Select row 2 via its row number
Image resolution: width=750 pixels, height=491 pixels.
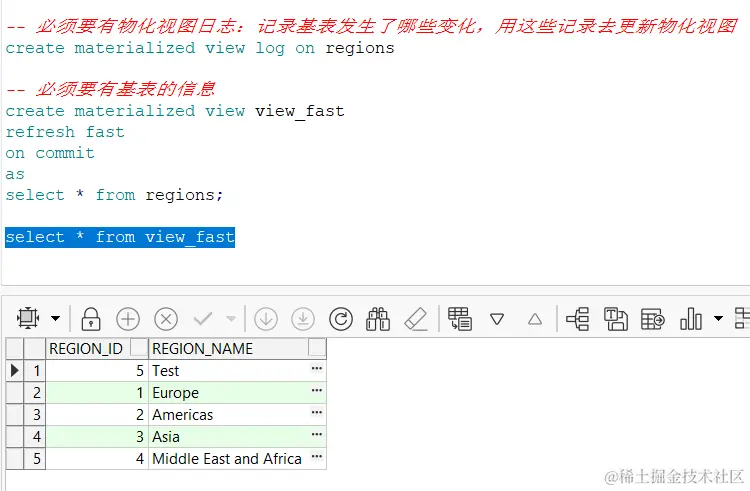pos(37,393)
